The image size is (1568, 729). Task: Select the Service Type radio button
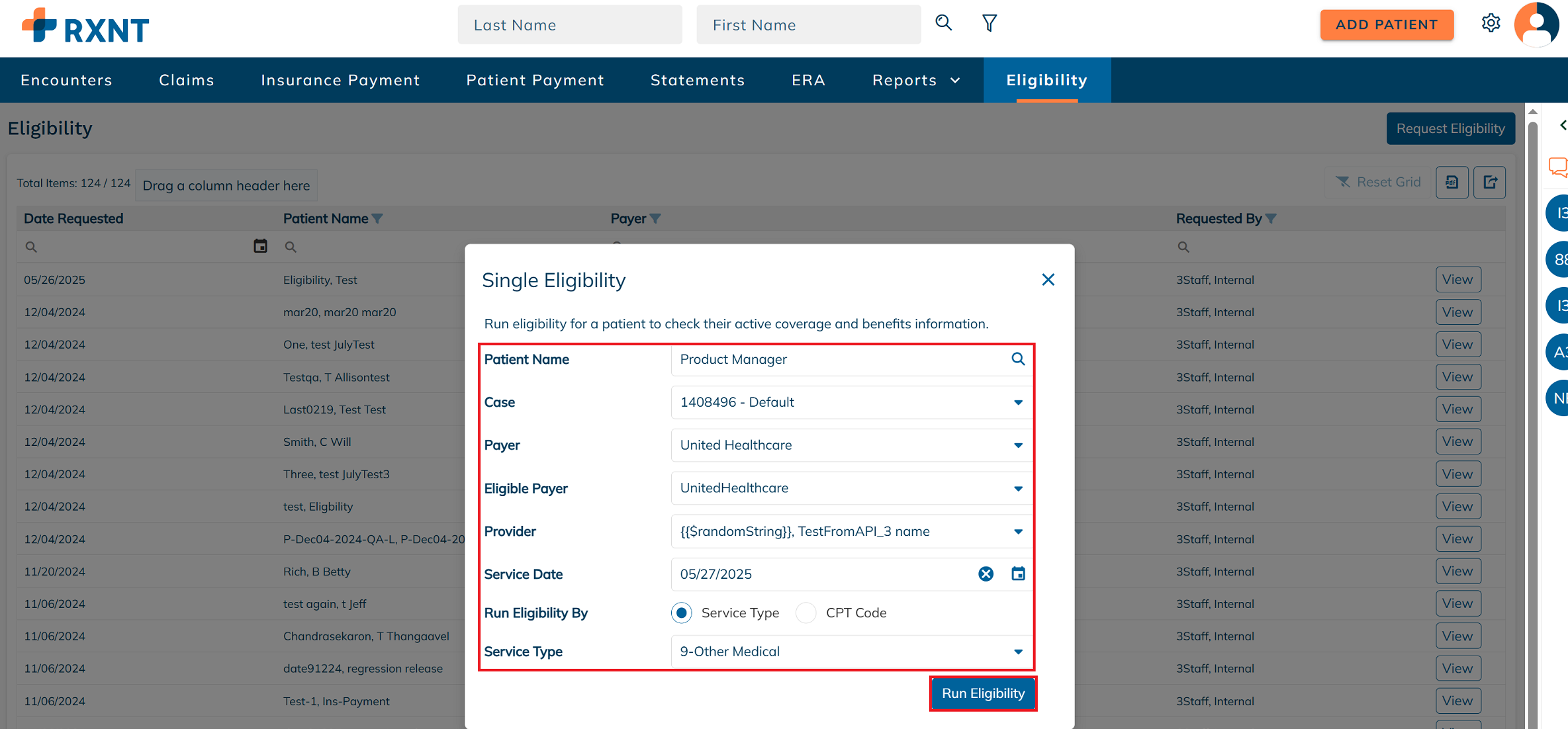pos(681,613)
